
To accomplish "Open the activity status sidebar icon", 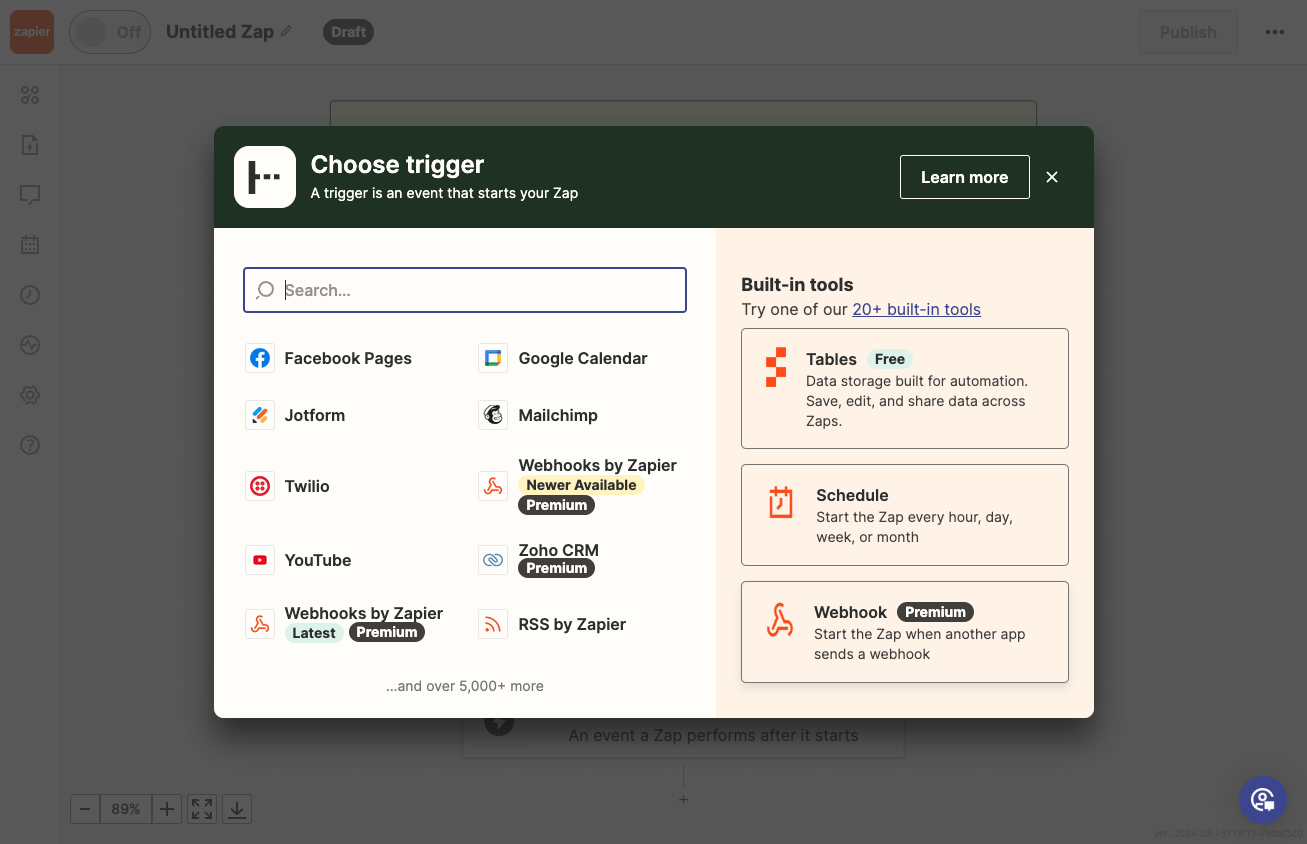I will [x=30, y=345].
